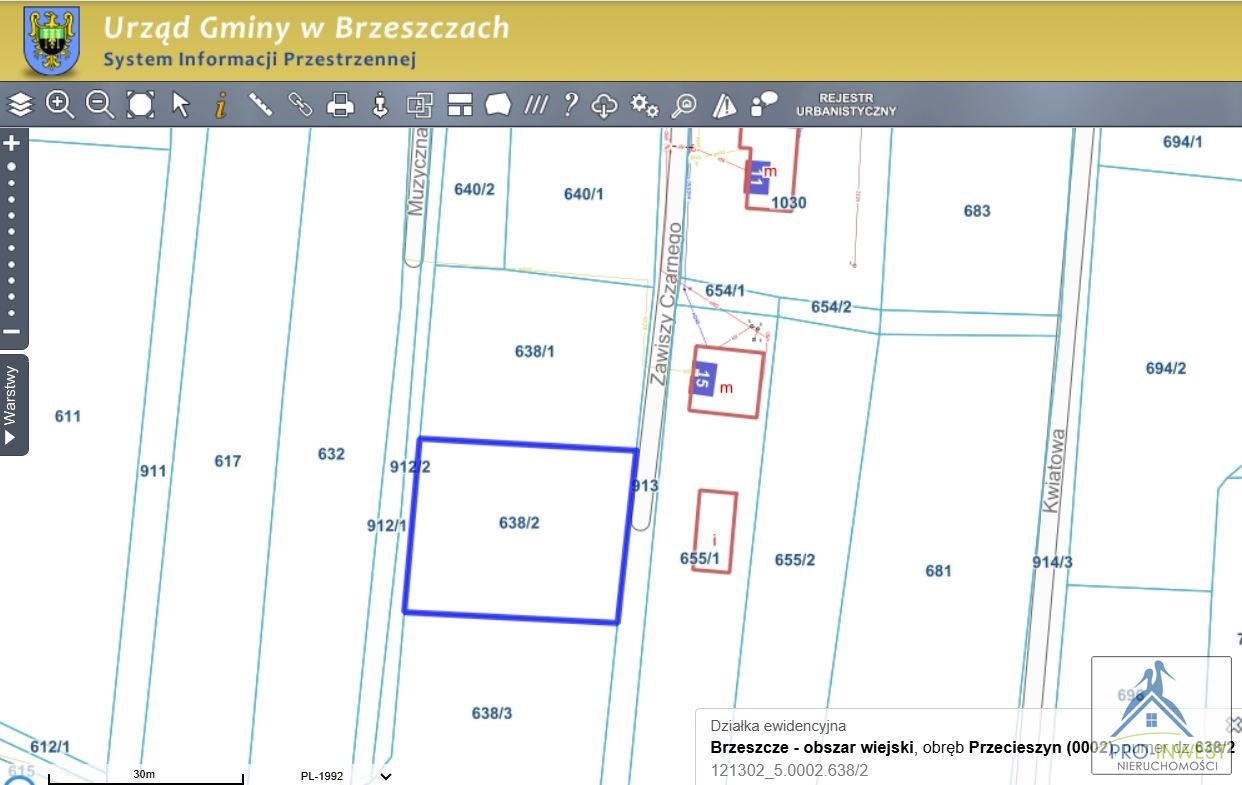Select the zoom in magnifier tool
The height and width of the screenshot is (785, 1242).
pyautogui.click(x=60, y=104)
